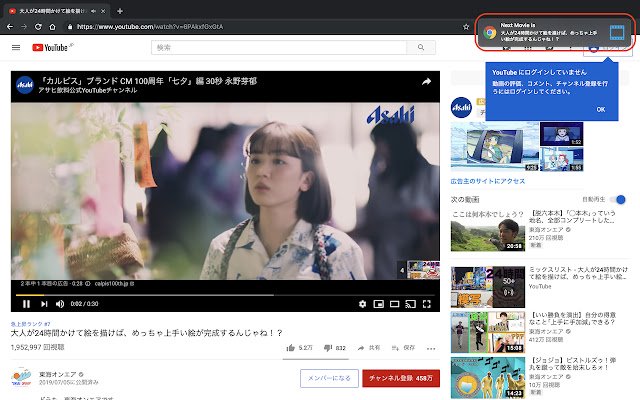
Task: Open 50+ mix playlist thumbnail
Action: 488,287
